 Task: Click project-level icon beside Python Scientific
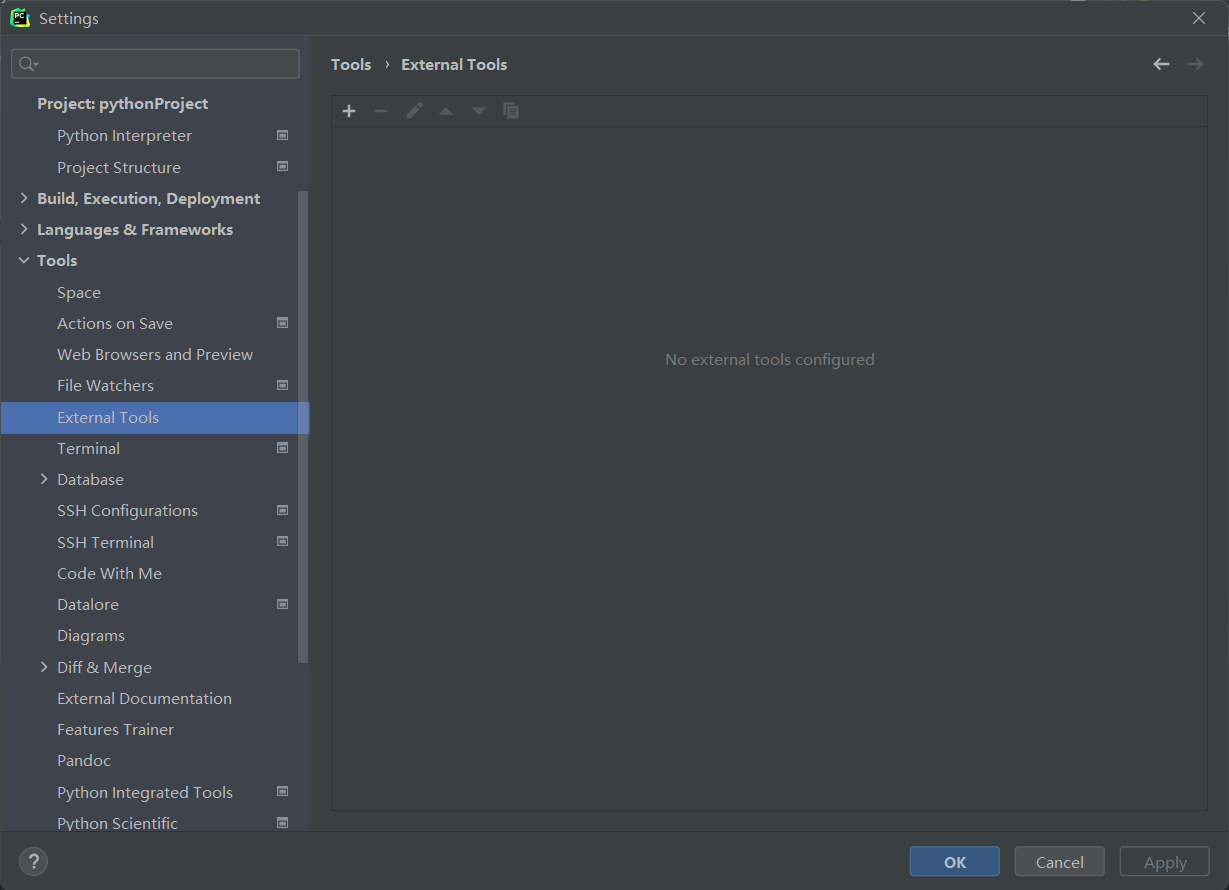tap(282, 823)
